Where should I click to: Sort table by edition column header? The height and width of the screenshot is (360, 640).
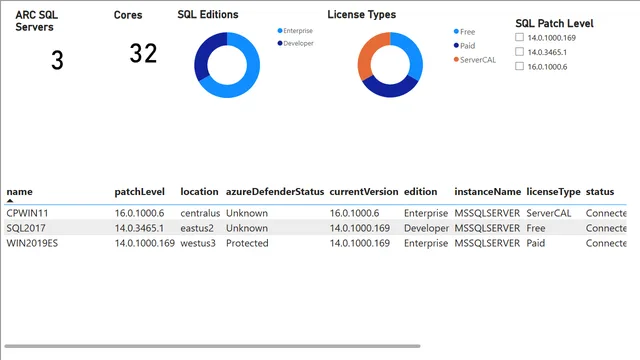[x=420, y=191]
